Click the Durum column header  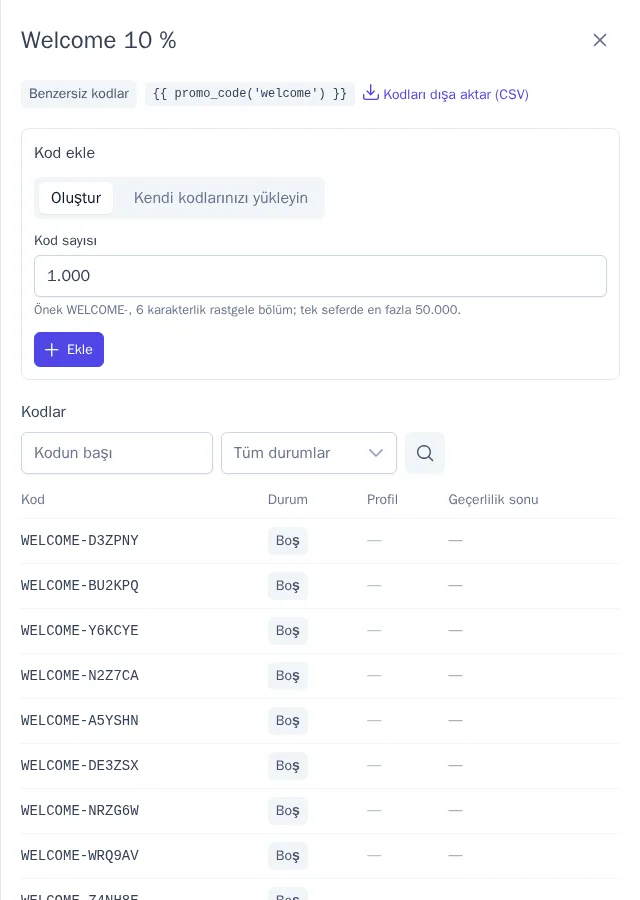pos(288,499)
